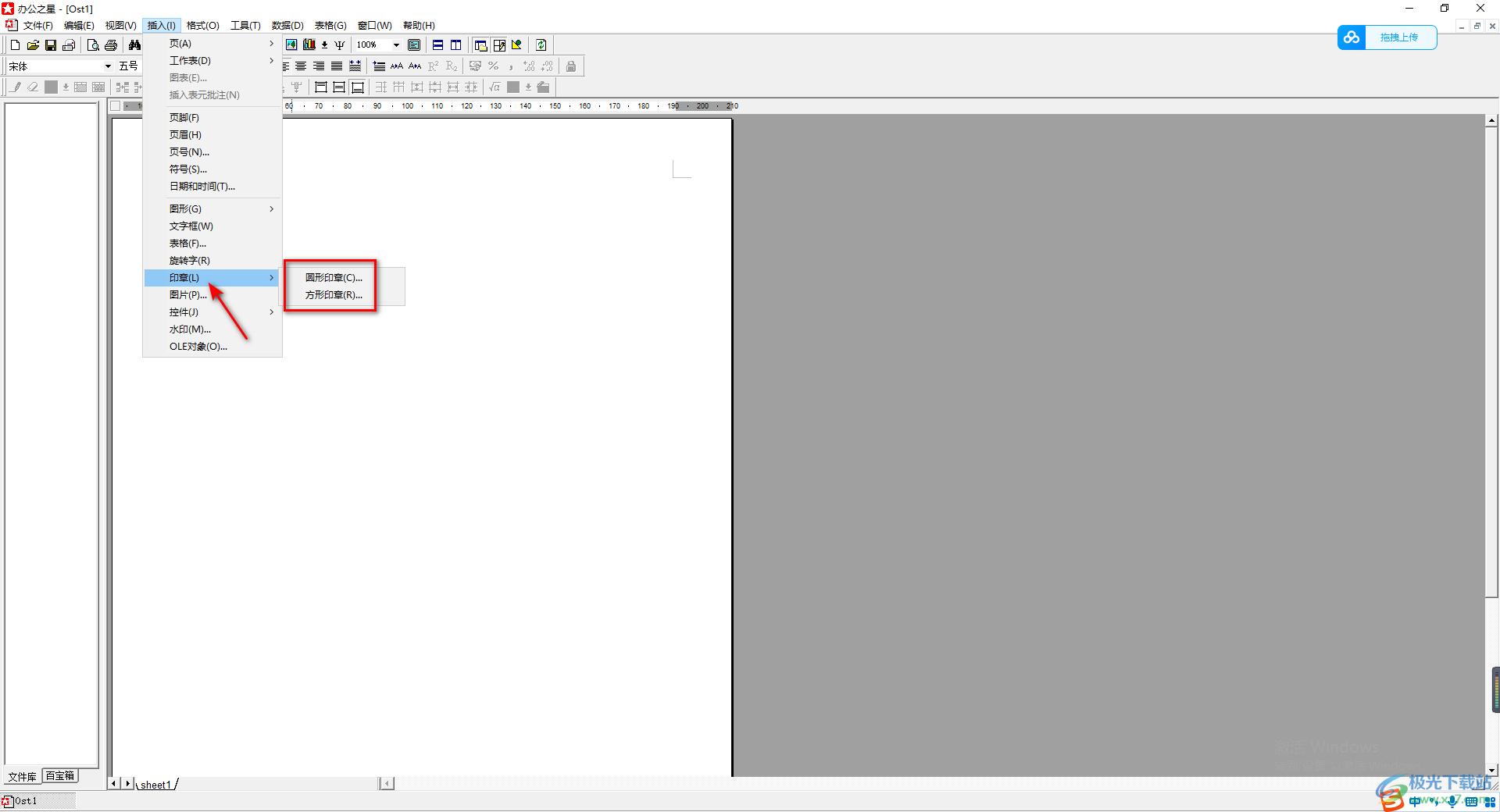Switch to the 百宝箱 panel tab
The image size is (1500, 812).
point(60,776)
